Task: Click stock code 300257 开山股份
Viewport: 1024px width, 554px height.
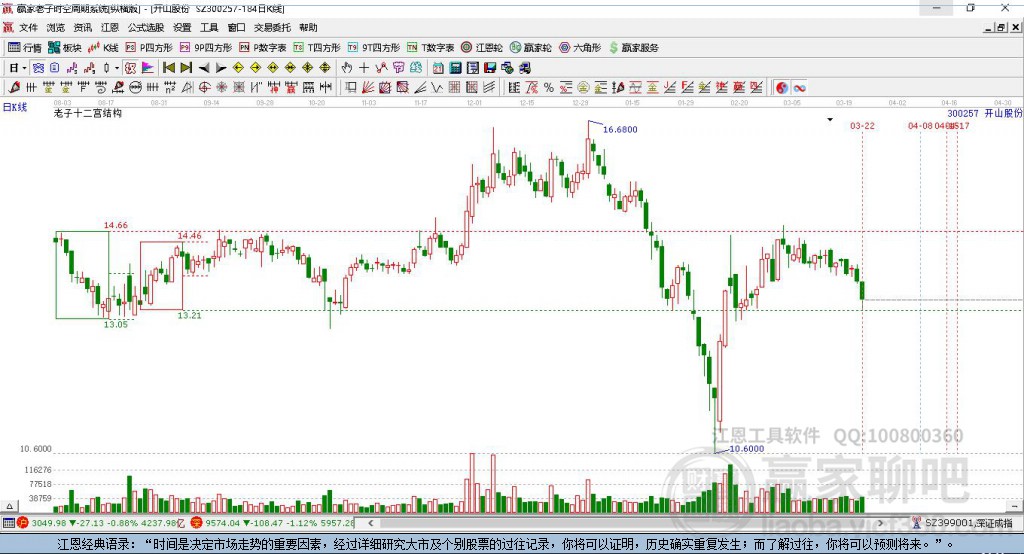Action: [985, 113]
